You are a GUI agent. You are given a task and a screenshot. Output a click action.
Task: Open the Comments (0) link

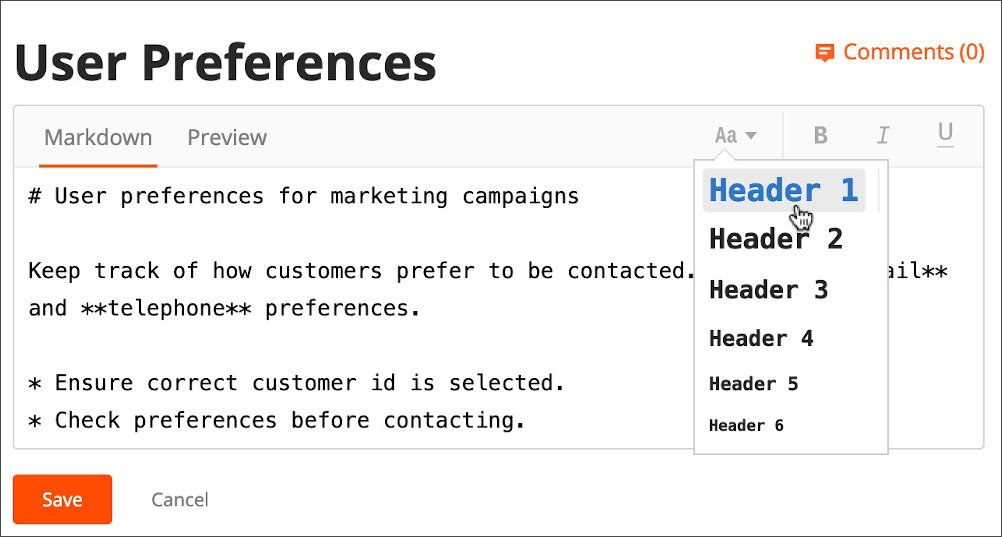(913, 52)
